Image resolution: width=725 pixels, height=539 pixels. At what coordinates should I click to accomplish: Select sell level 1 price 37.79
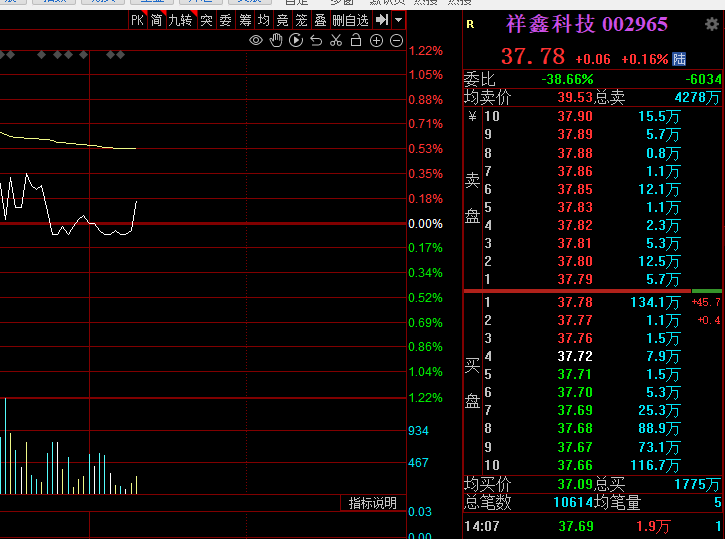[x=575, y=279]
